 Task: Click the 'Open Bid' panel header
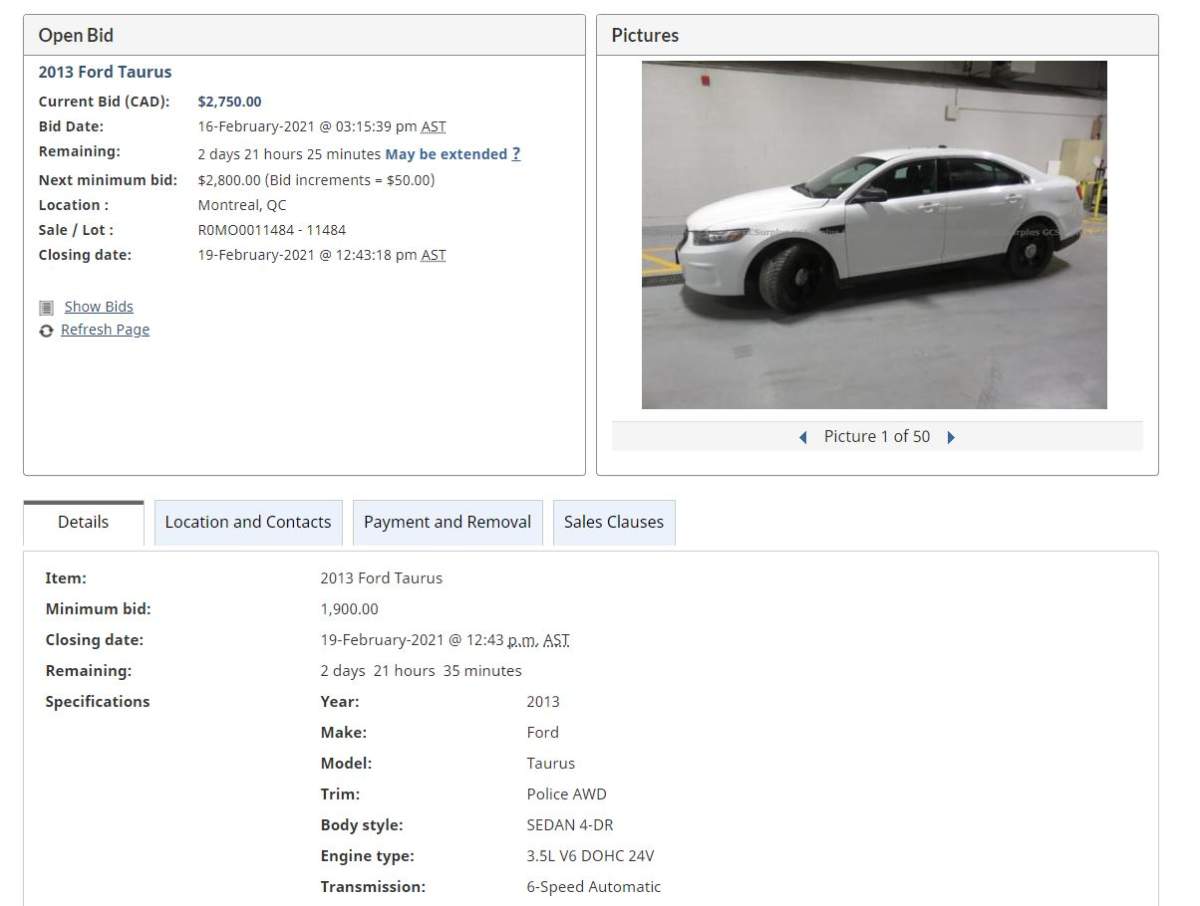pyautogui.click(x=304, y=35)
